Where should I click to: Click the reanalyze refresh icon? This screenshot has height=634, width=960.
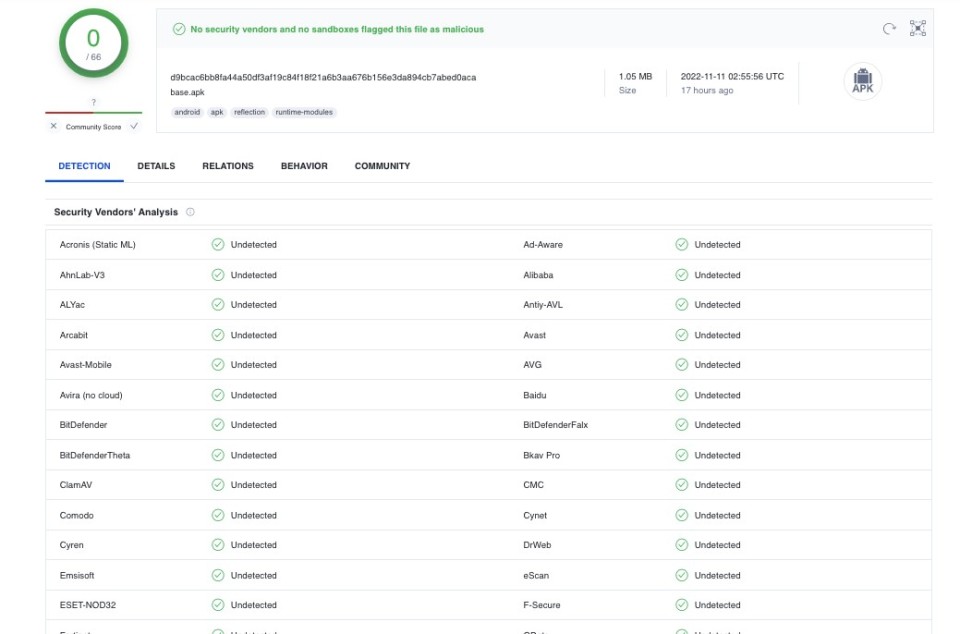click(x=889, y=29)
